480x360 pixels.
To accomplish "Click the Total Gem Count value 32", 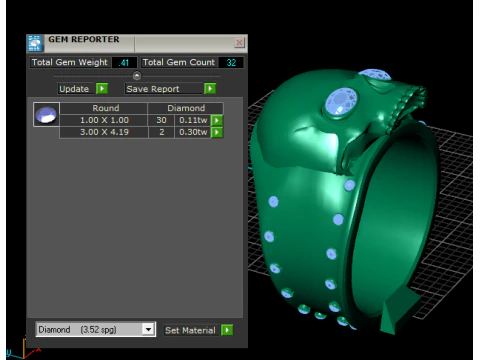I will [x=231, y=63].
